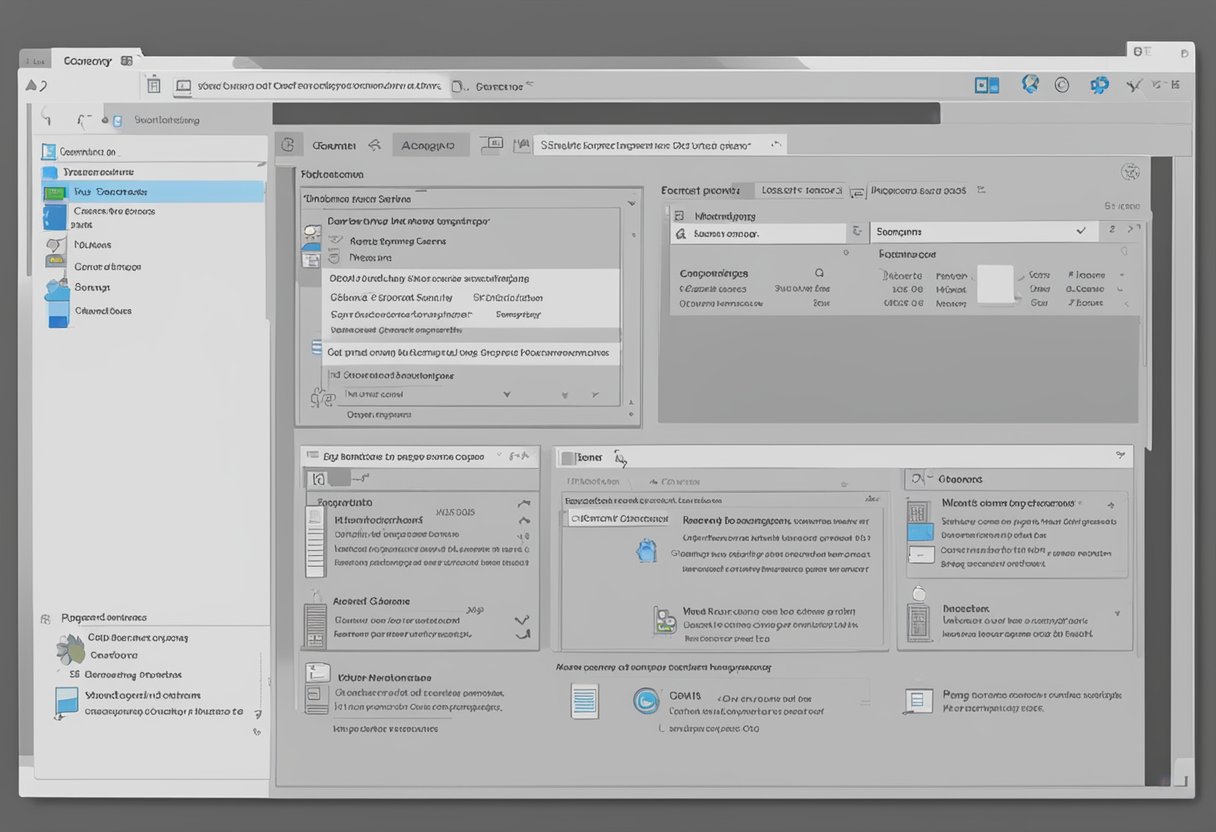Open the Soongnns dropdown with the checkmark arrow
This screenshot has height=832, width=1216.
pyautogui.click(x=1080, y=231)
